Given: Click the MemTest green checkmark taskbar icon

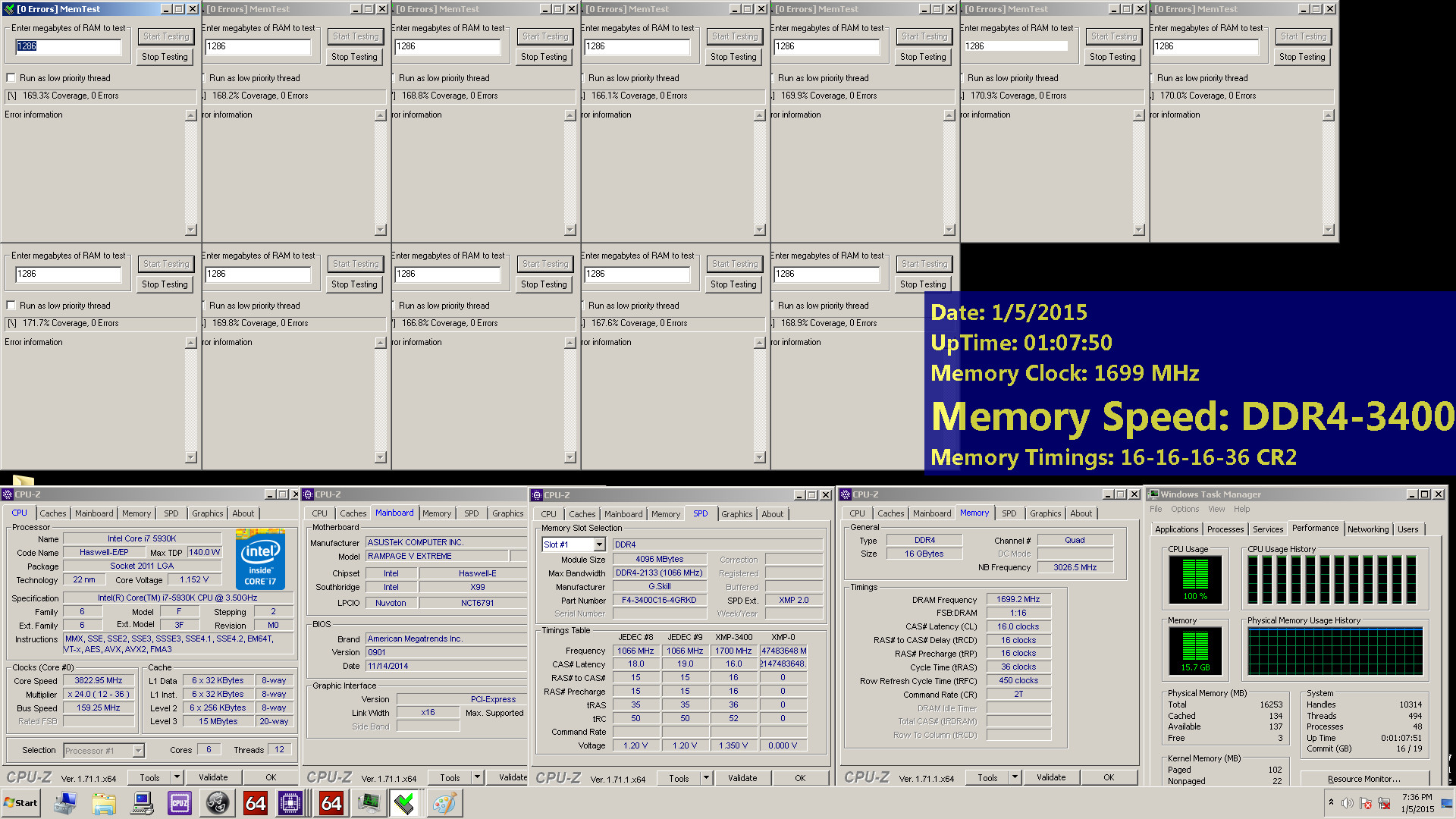Looking at the screenshot, I should click(x=404, y=803).
